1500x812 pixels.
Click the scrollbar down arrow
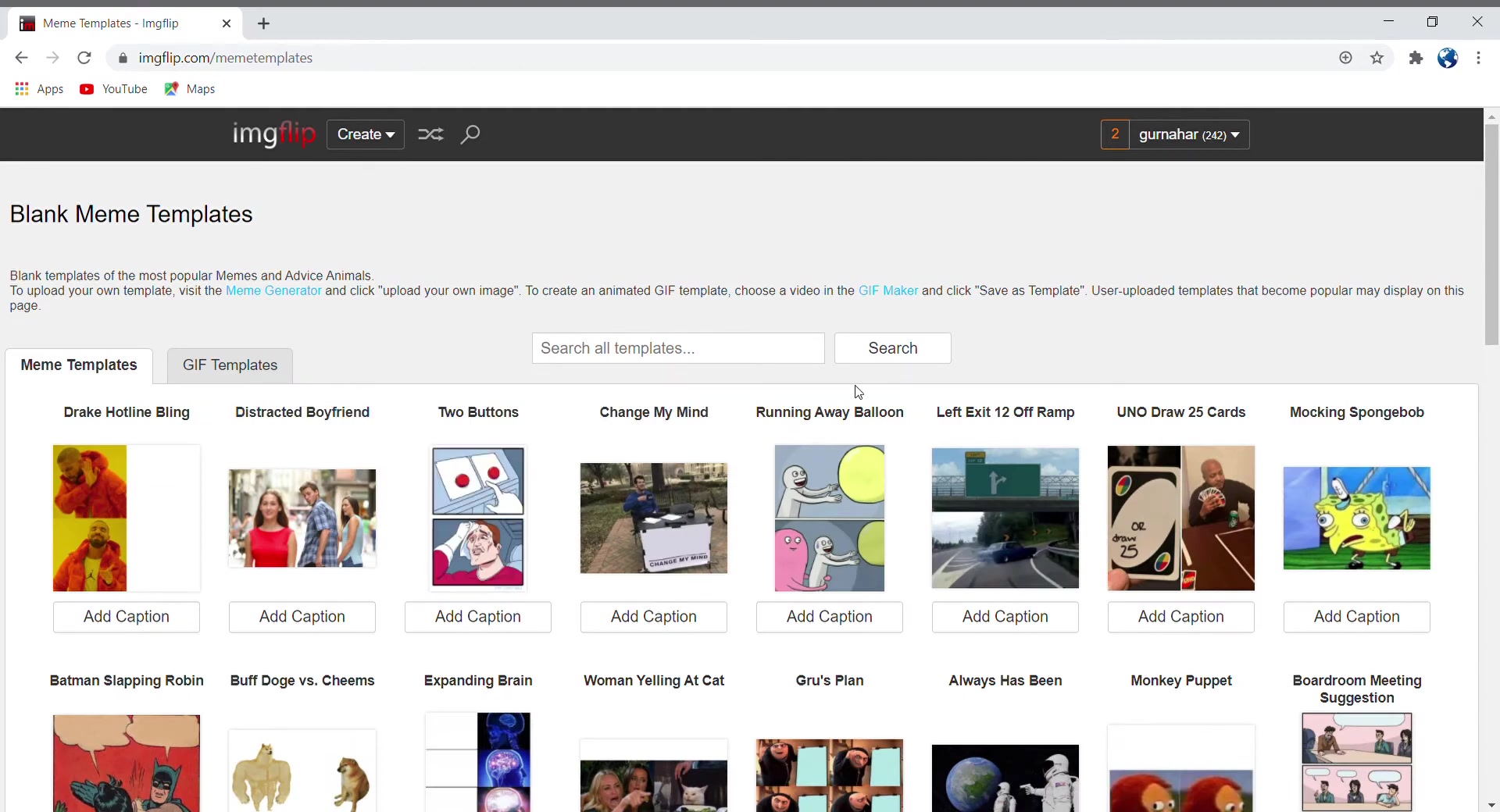click(1491, 804)
